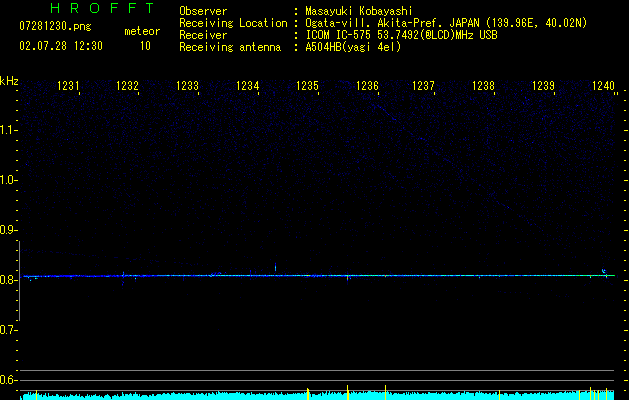Image resolution: width=629 pixels, height=400 pixels.
Task: Click the HROFFT title text
Action: [x=103, y=8]
